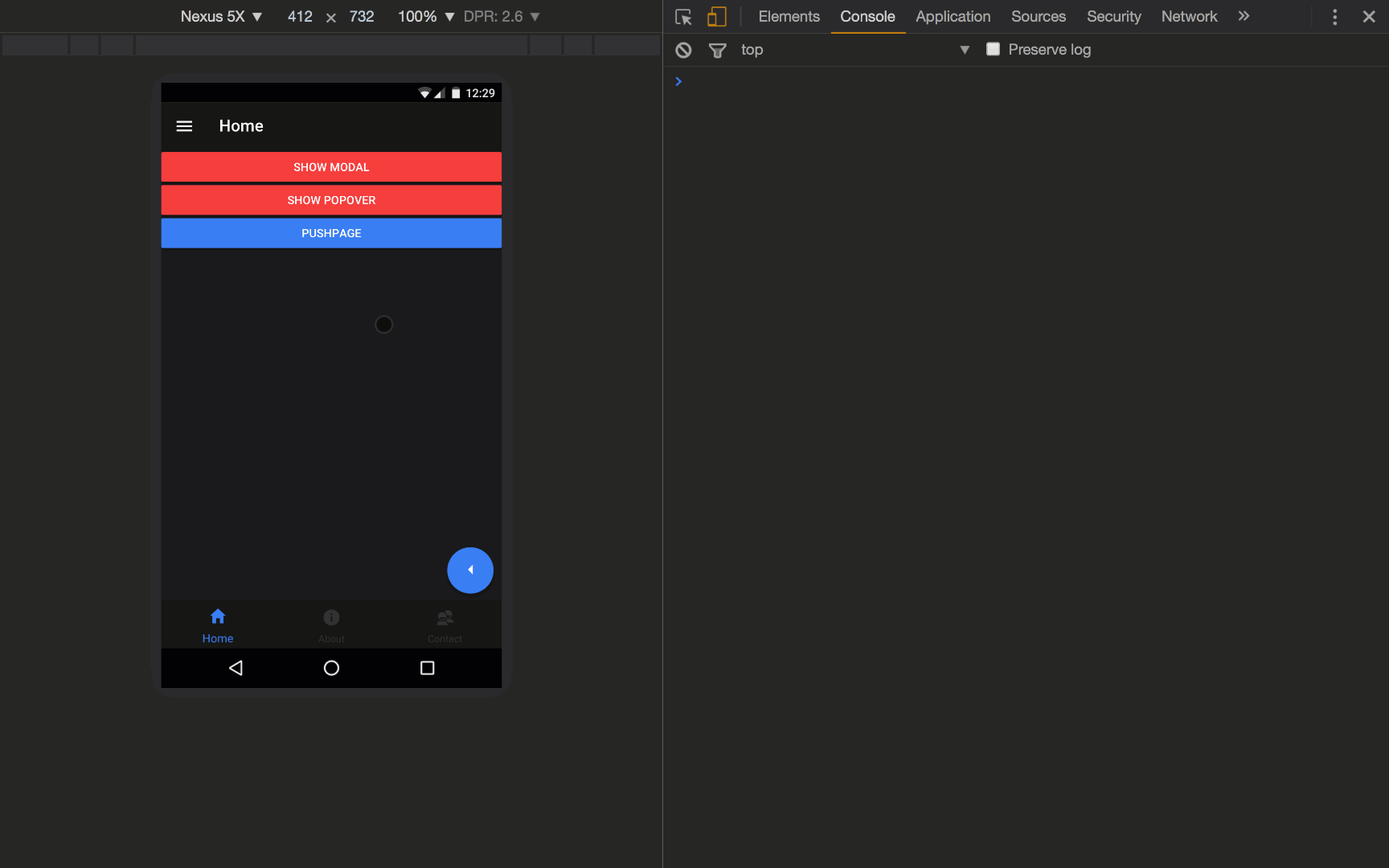Open the app's hamburger navigation menu

(x=184, y=126)
